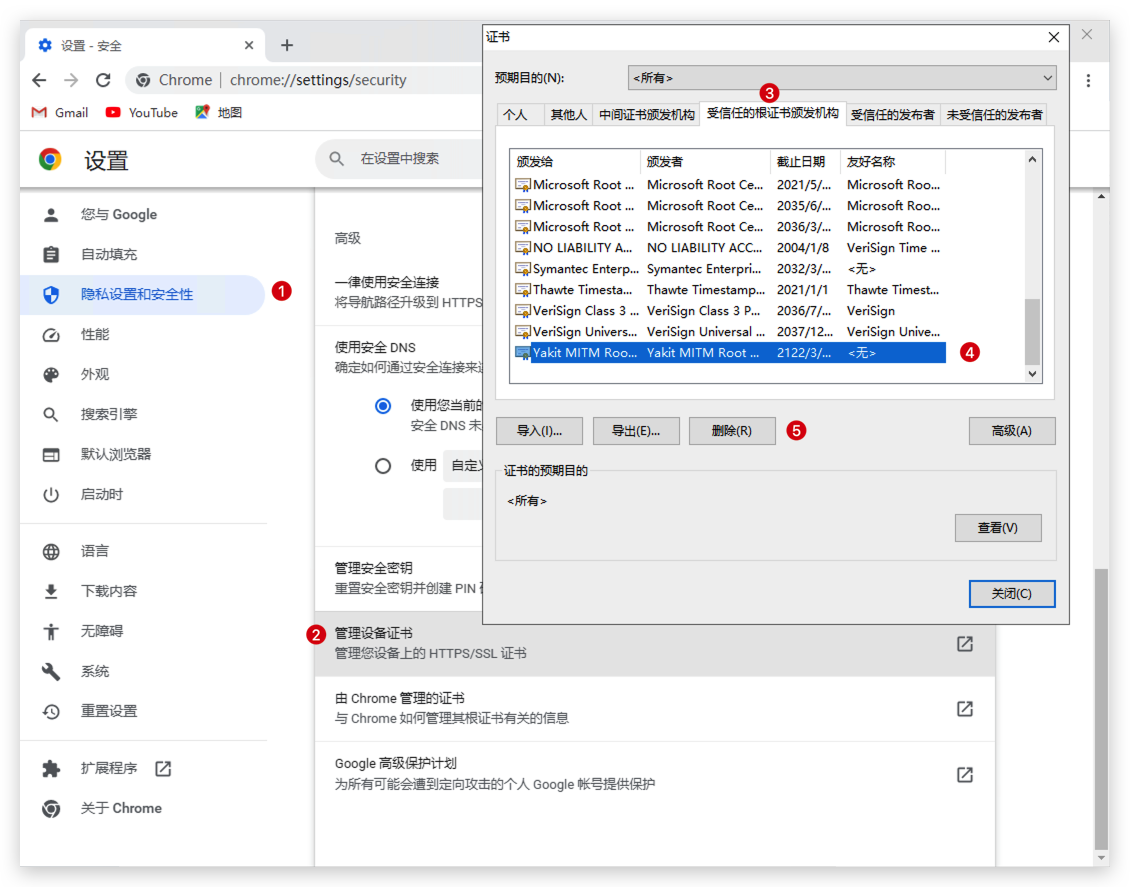Open Chrome three-dot menu
The height and width of the screenshot is (887, 1130).
pyautogui.click(x=1088, y=80)
